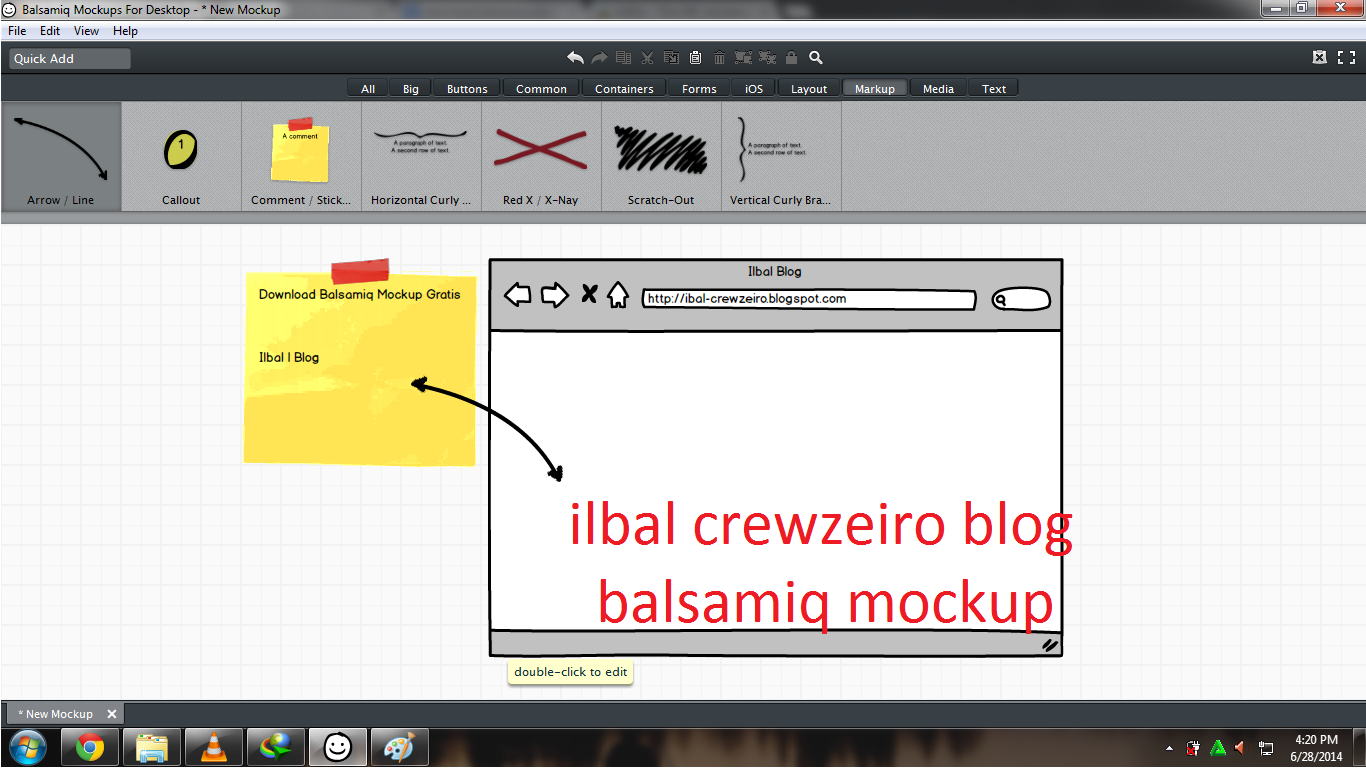Select the Markup category tab

[x=875, y=89]
